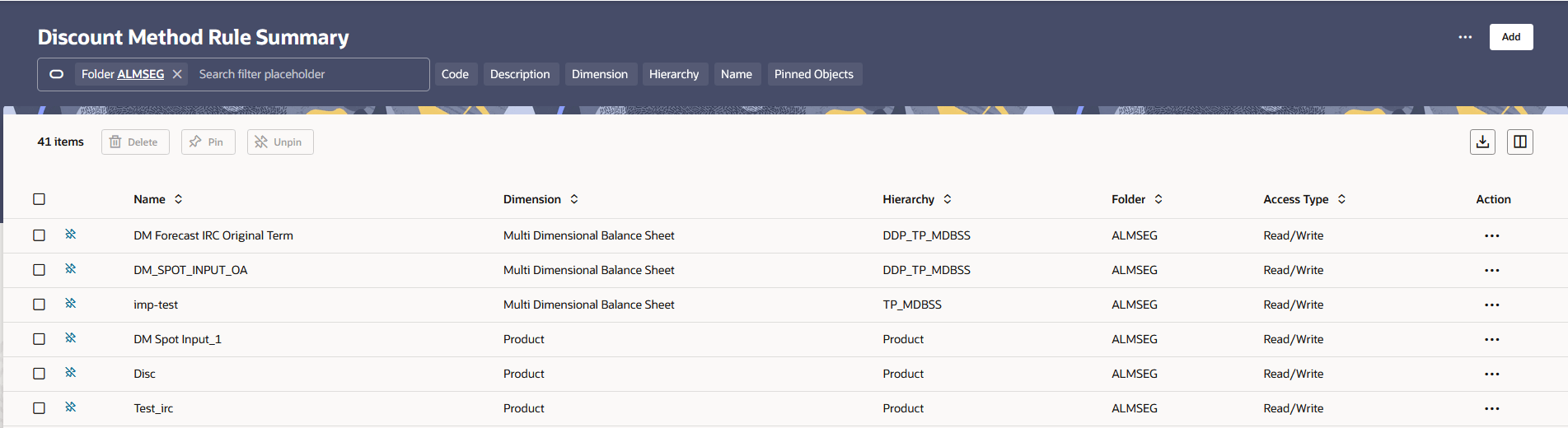Click pin icon for Test_irc row
Viewport: 1568px width, 428px height.
tap(71, 407)
